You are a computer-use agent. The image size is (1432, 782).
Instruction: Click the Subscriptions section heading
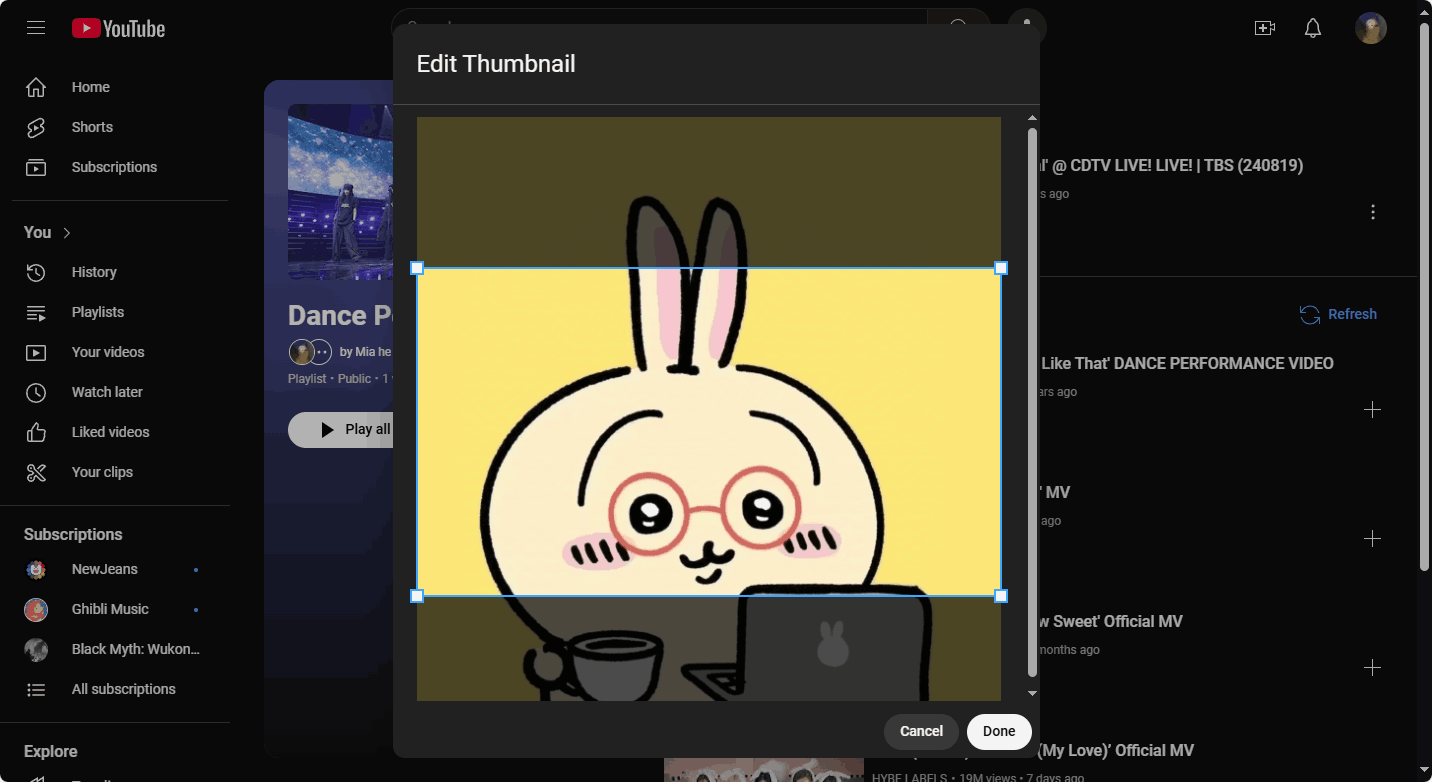pos(73,534)
